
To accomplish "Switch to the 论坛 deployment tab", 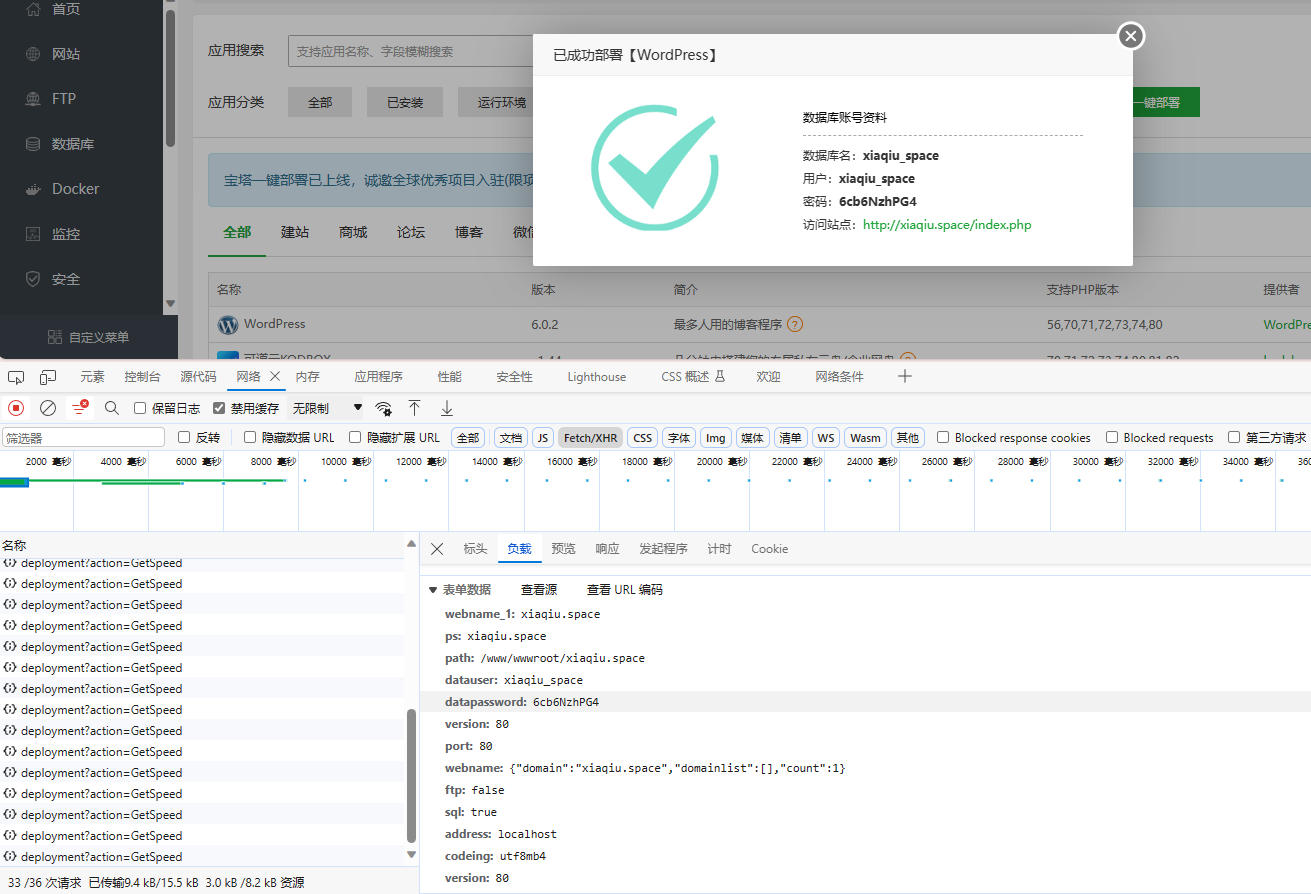I will click(x=411, y=232).
